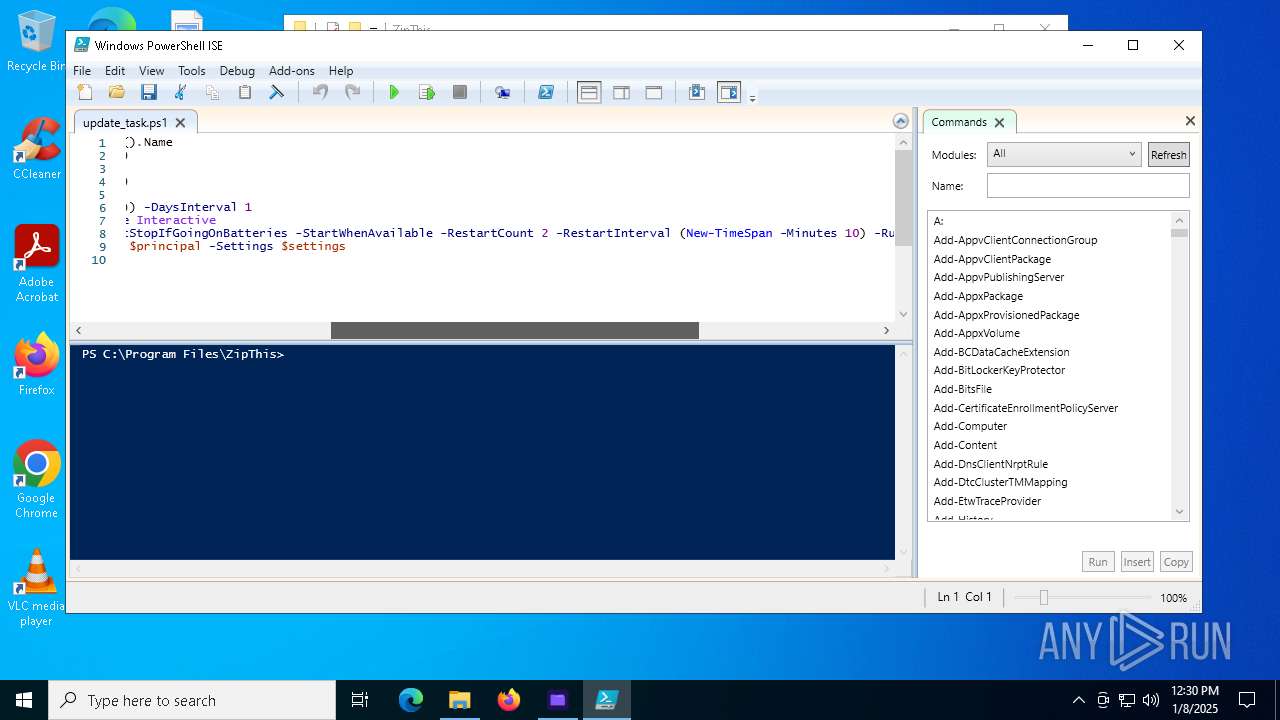Save the script with floppy icon
Image resolution: width=1280 pixels, height=720 pixels.
(149, 92)
